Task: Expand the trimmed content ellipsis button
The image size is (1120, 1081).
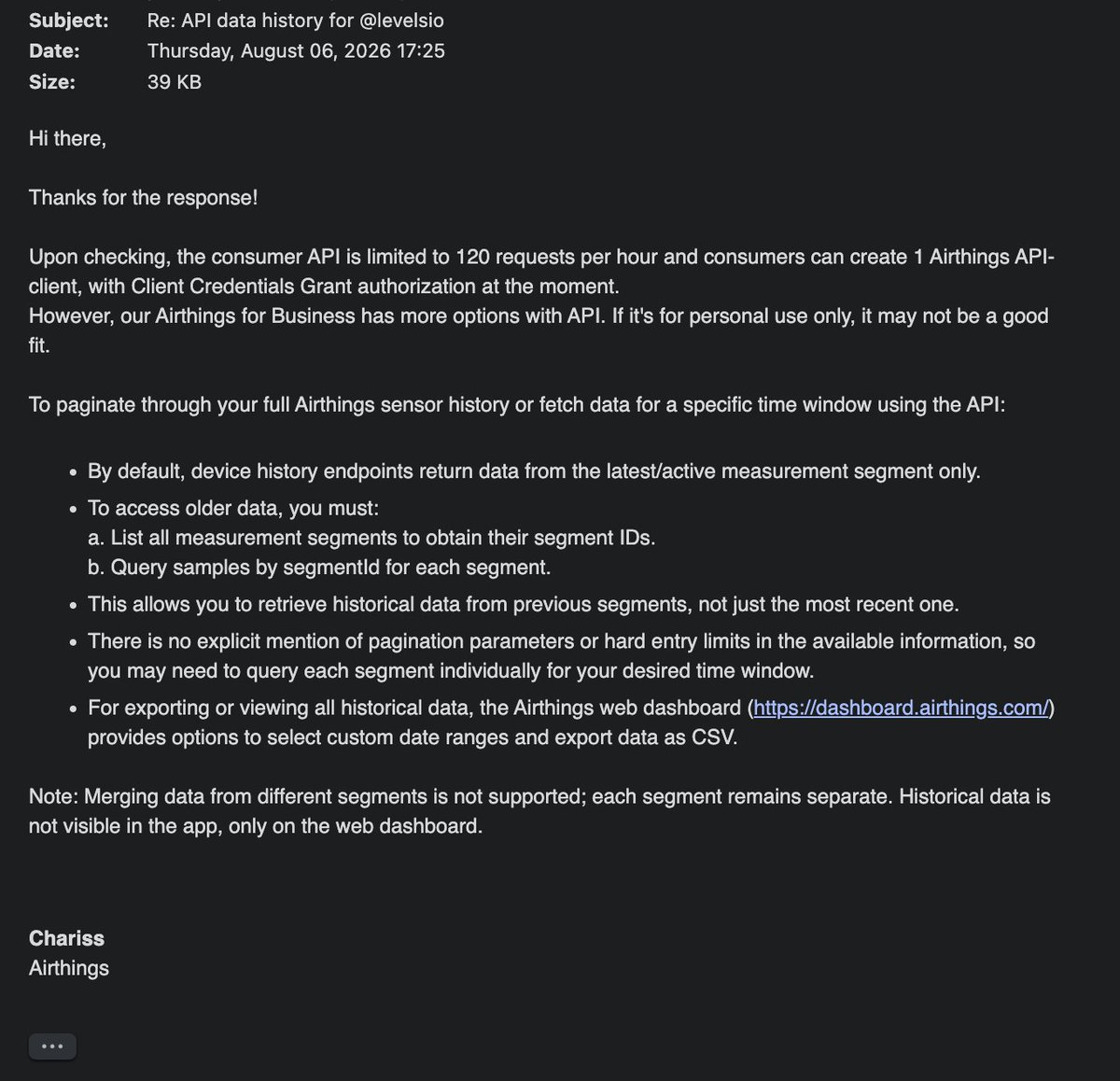Action: coord(52,1046)
